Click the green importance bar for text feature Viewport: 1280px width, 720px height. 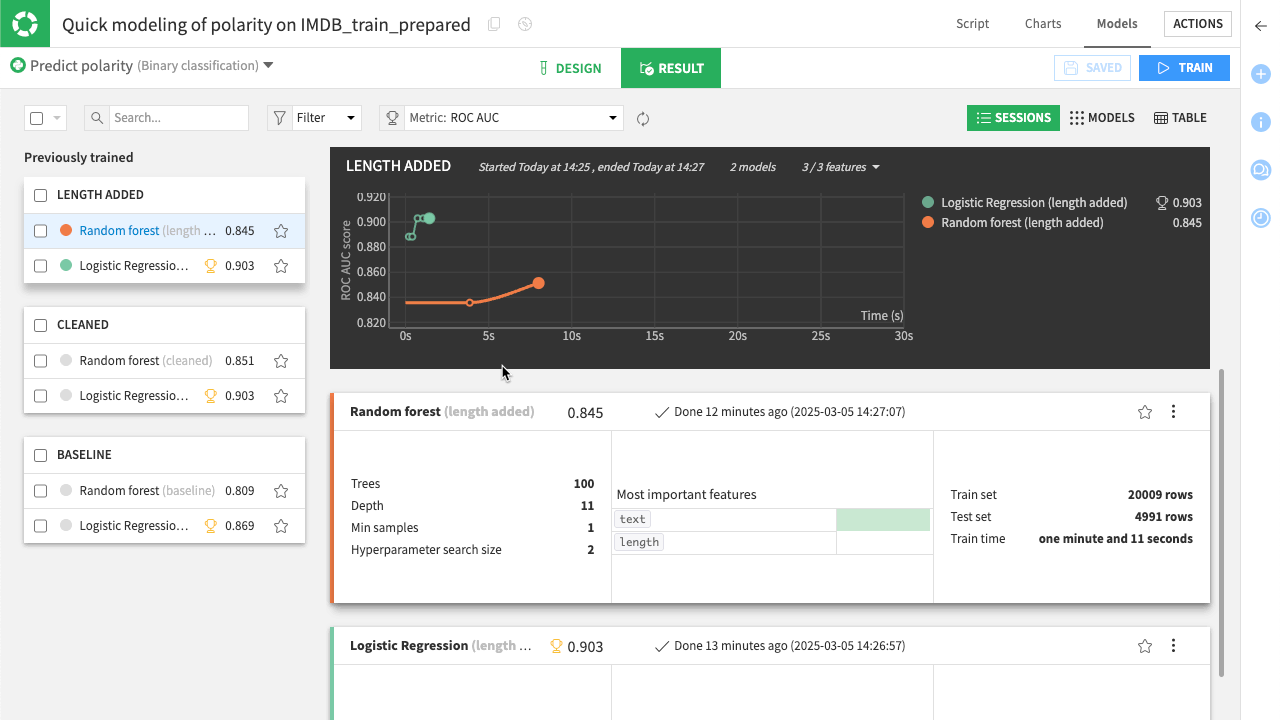883,520
